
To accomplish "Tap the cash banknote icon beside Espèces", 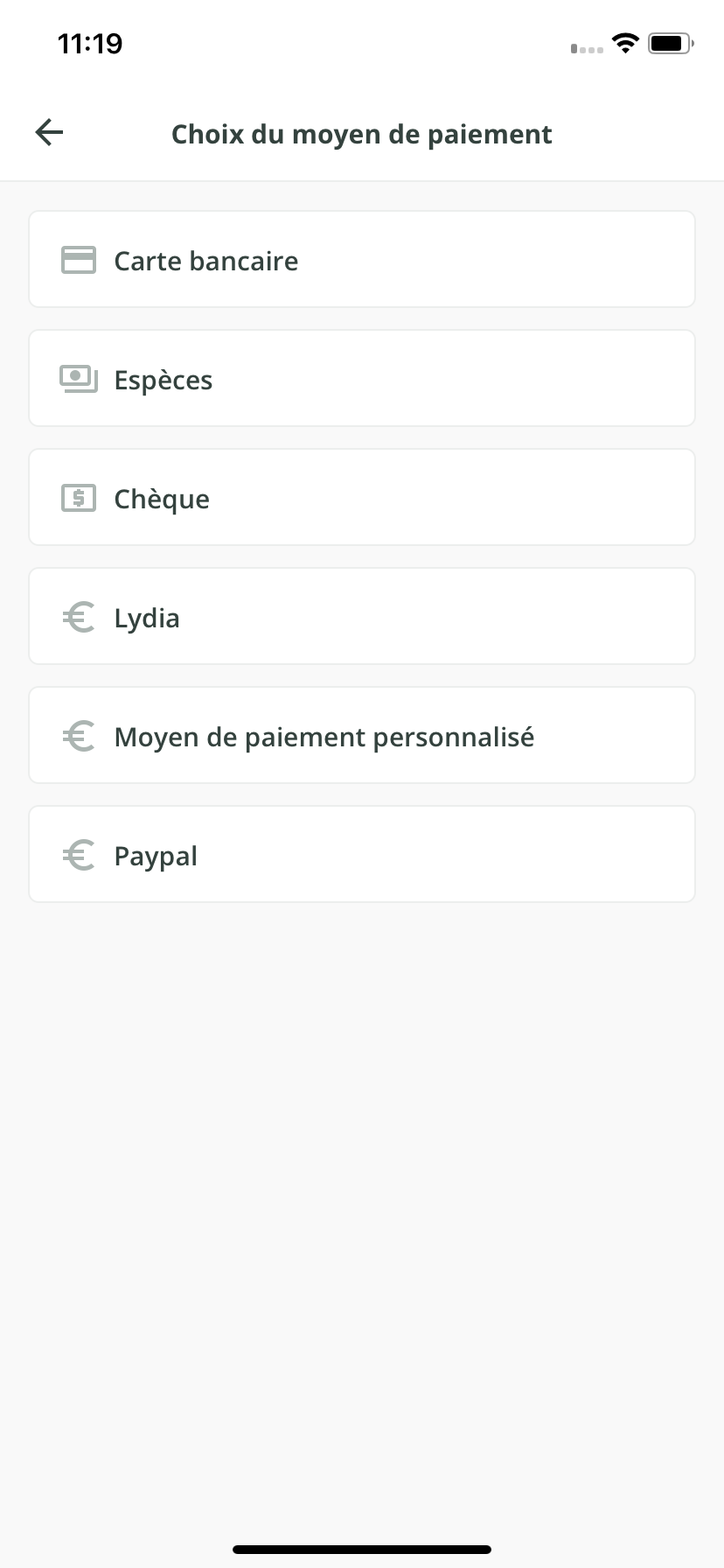I will (79, 379).
